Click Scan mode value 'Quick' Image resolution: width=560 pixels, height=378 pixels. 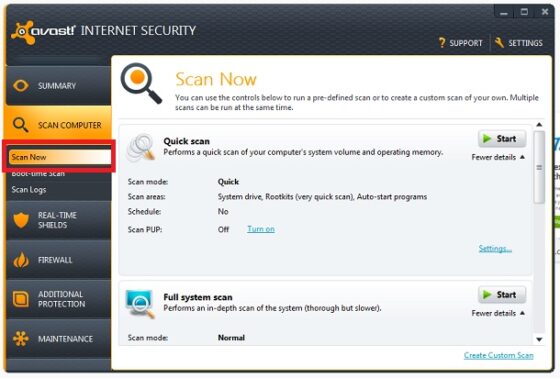click(228, 182)
